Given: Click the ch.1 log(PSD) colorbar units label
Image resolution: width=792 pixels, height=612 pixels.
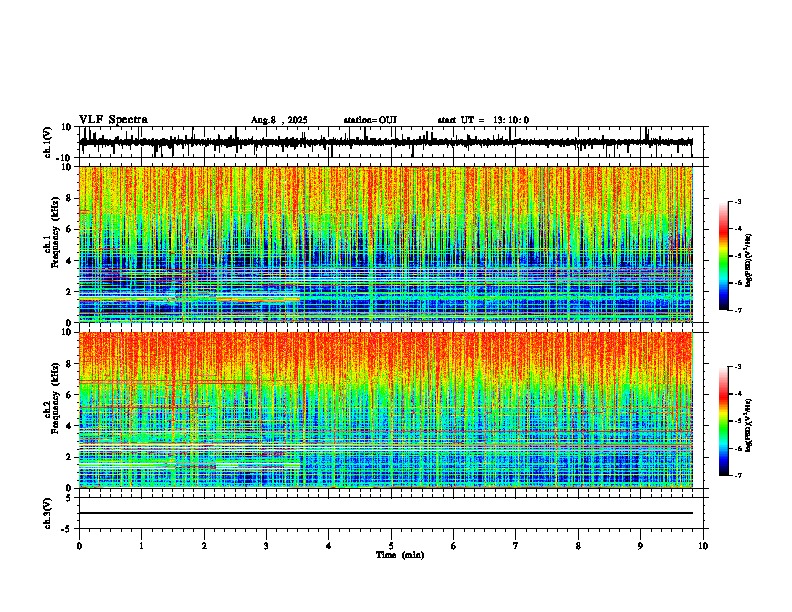Looking at the screenshot, I should pyautogui.click(x=749, y=260).
